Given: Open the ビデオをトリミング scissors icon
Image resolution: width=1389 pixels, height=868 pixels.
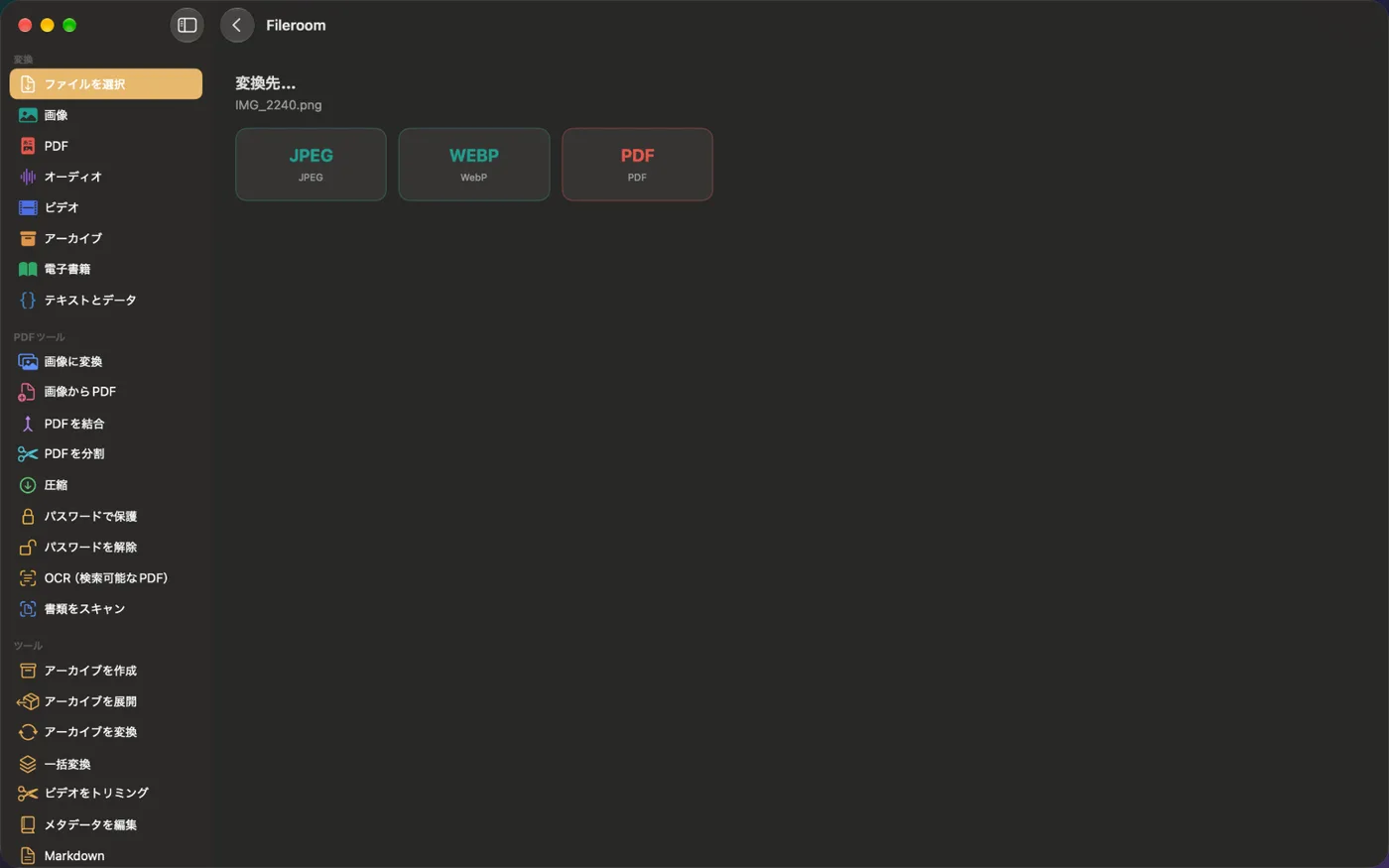Looking at the screenshot, I should pyautogui.click(x=28, y=794).
